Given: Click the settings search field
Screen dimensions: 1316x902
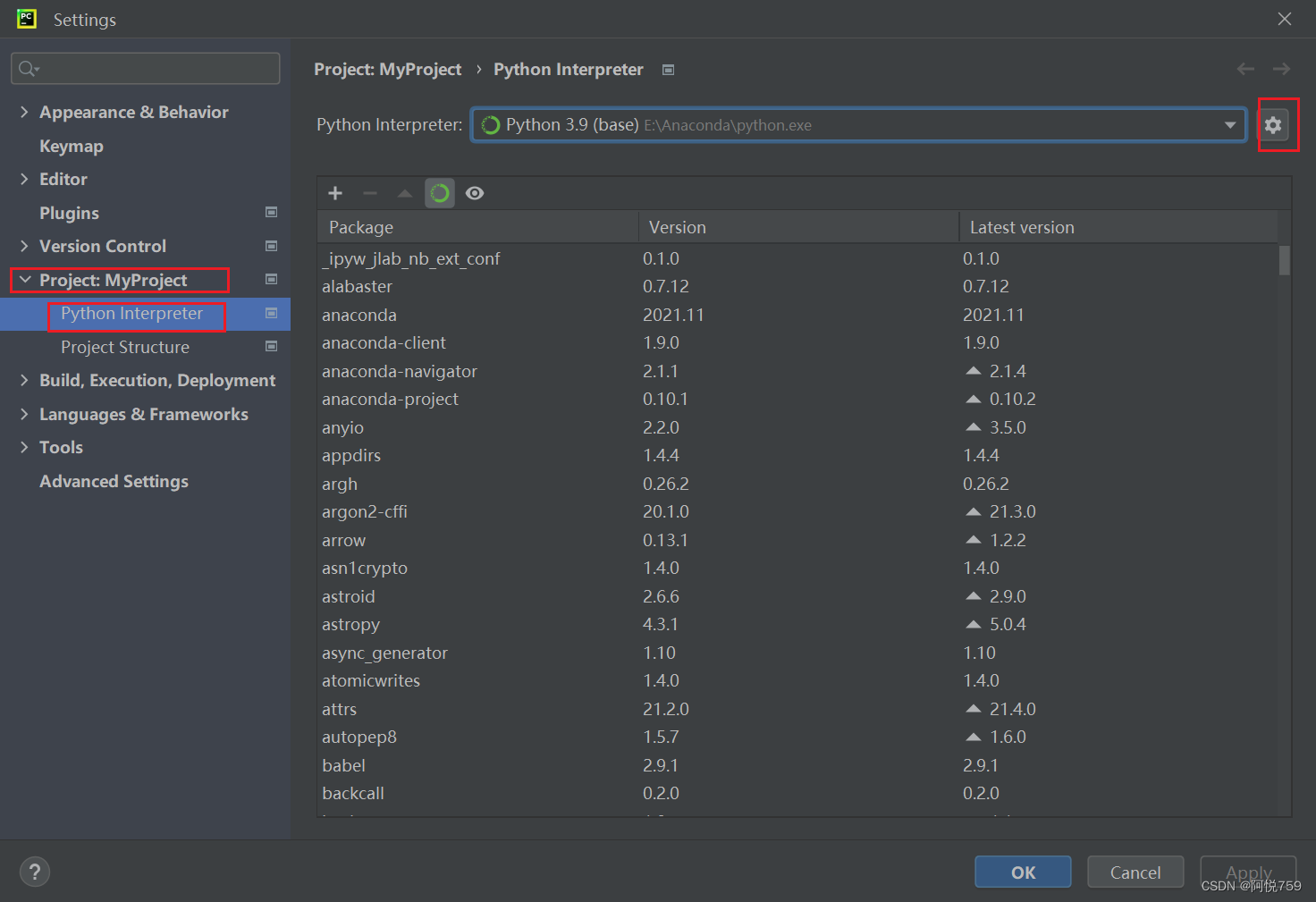Looking at the screenshot, I should (x=146, y=69).
